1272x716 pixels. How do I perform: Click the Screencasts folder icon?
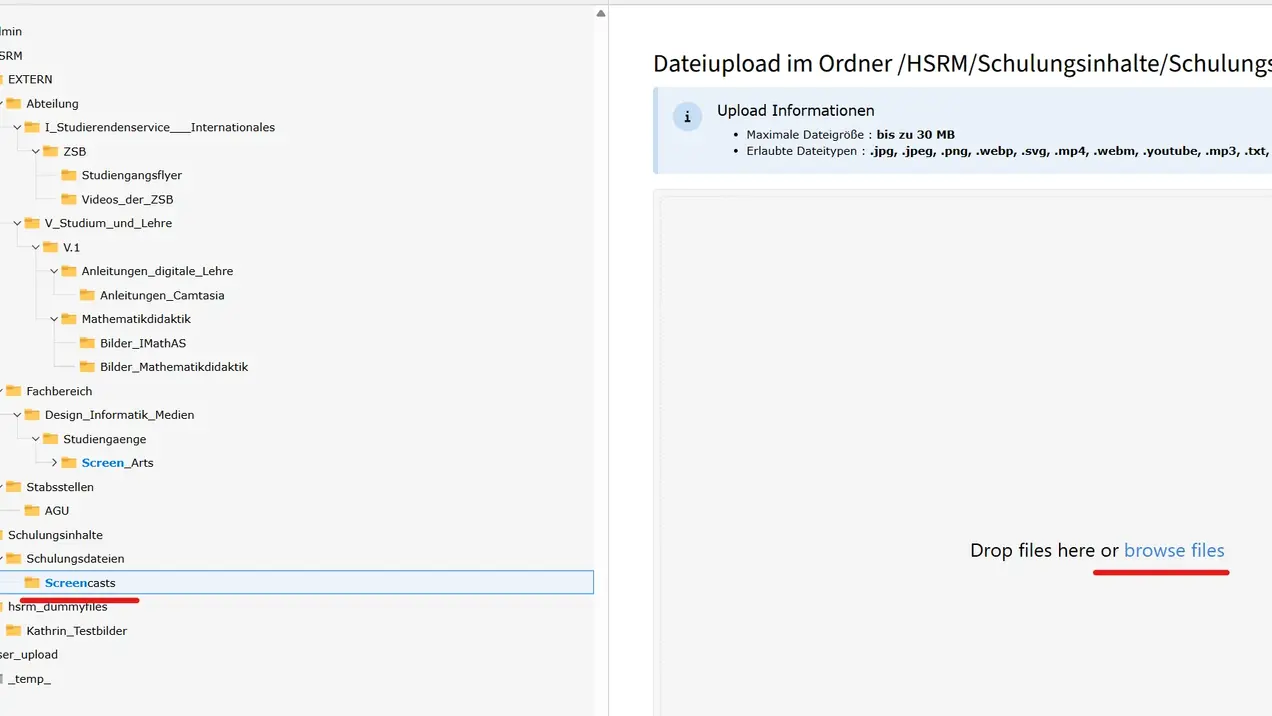[32, 583]
